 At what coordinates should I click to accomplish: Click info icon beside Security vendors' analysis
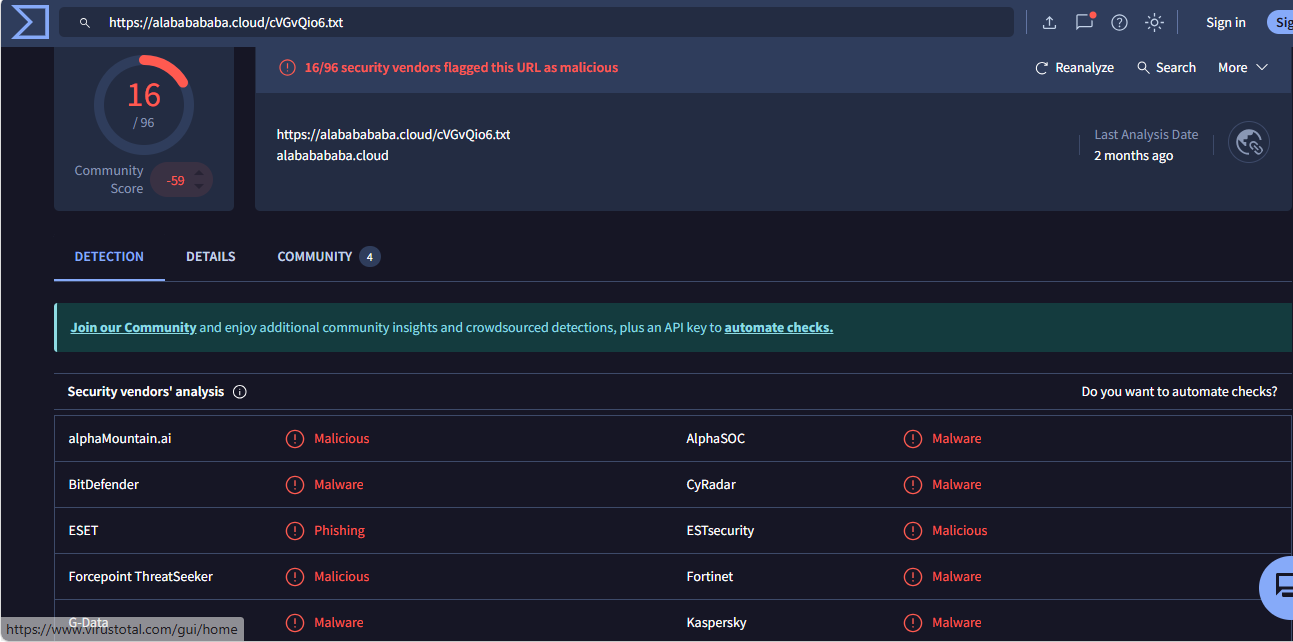pos(240,392)
